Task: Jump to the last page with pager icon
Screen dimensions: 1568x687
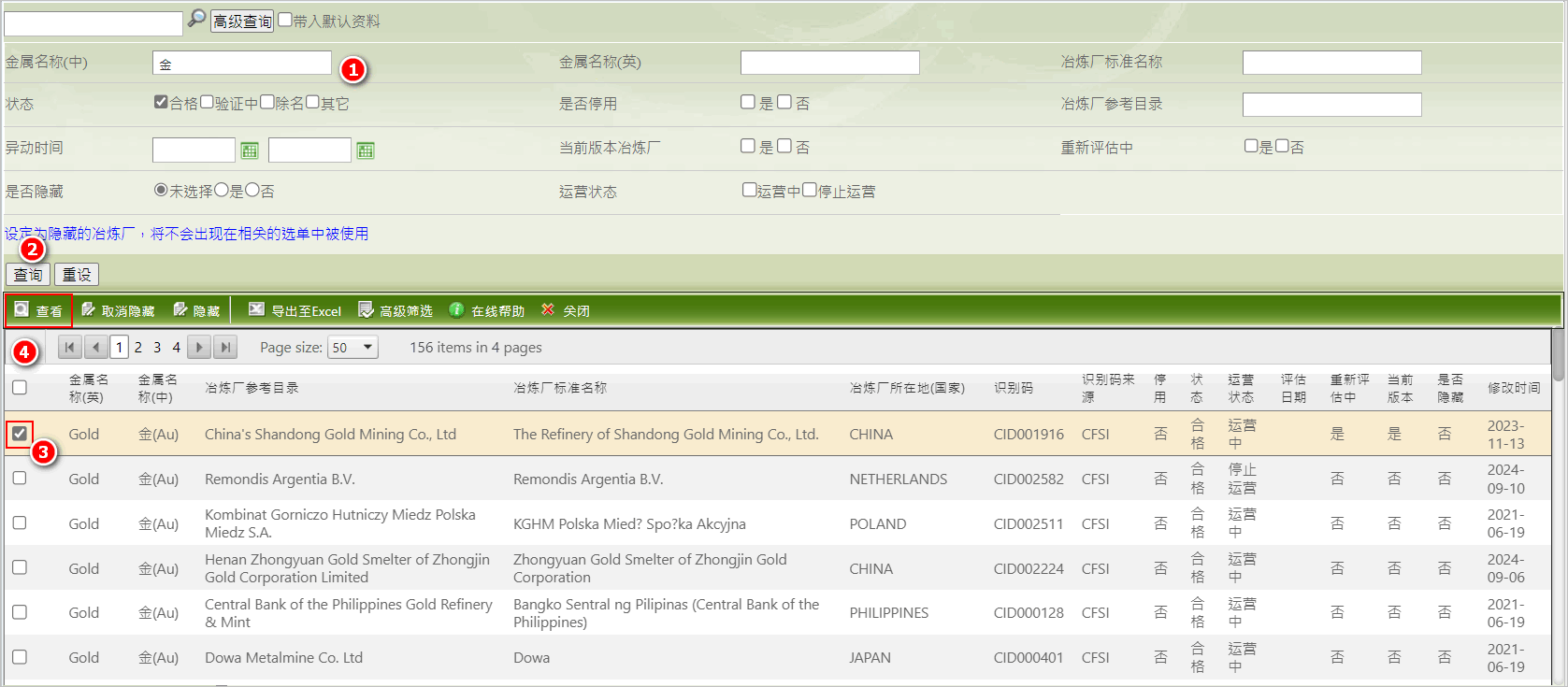Action: tap(225, 348)
